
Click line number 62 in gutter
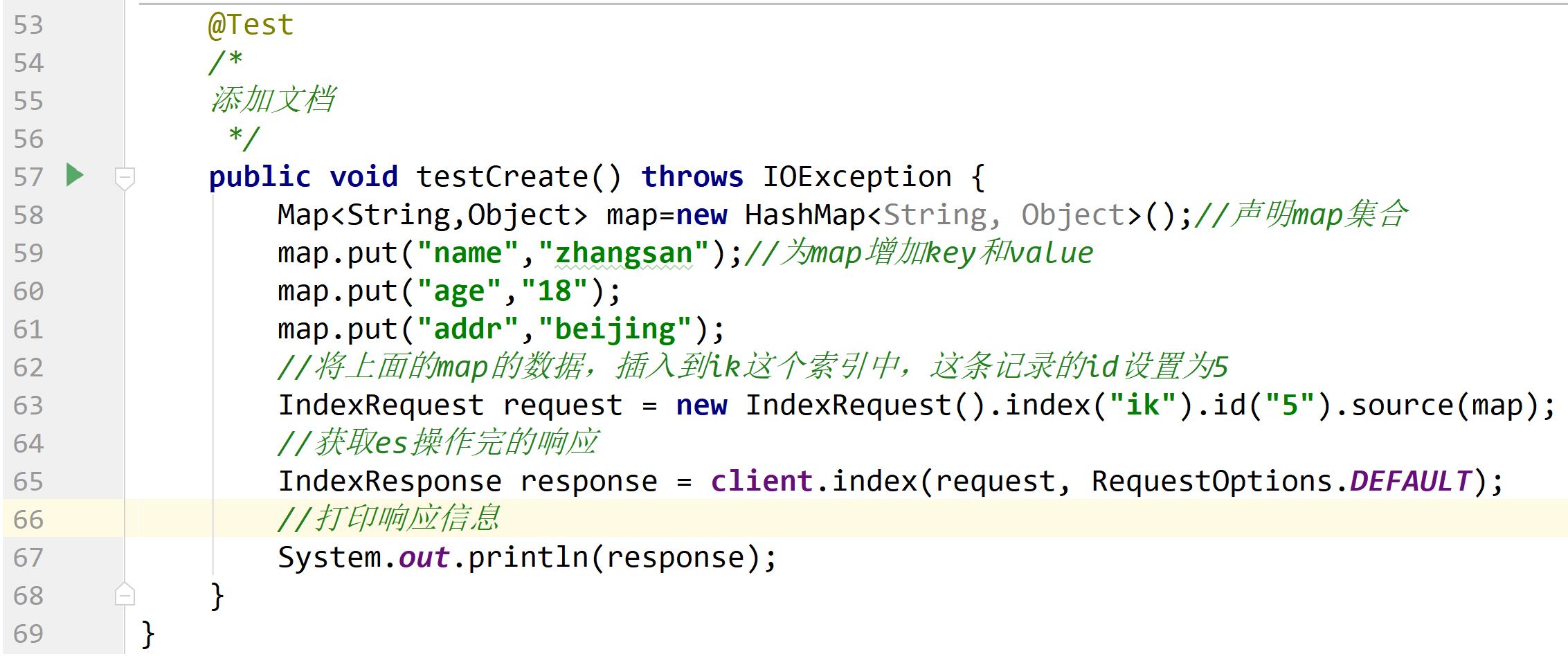(28, 368)
